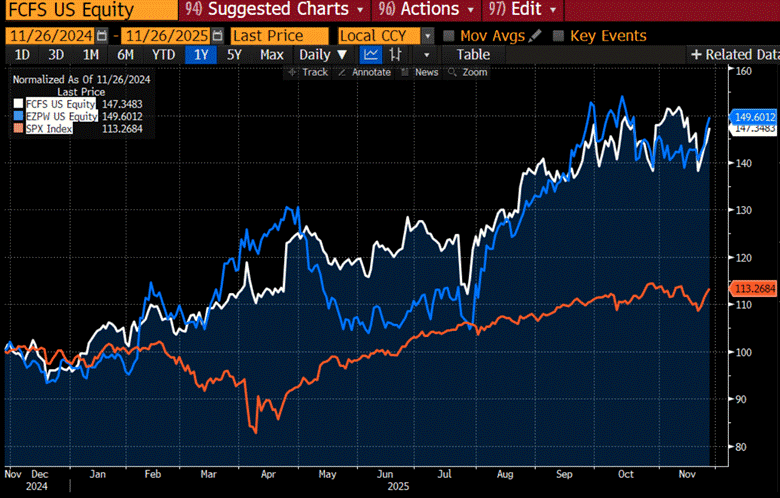Click the Apr x-axis month label

(x=268, y=474)
